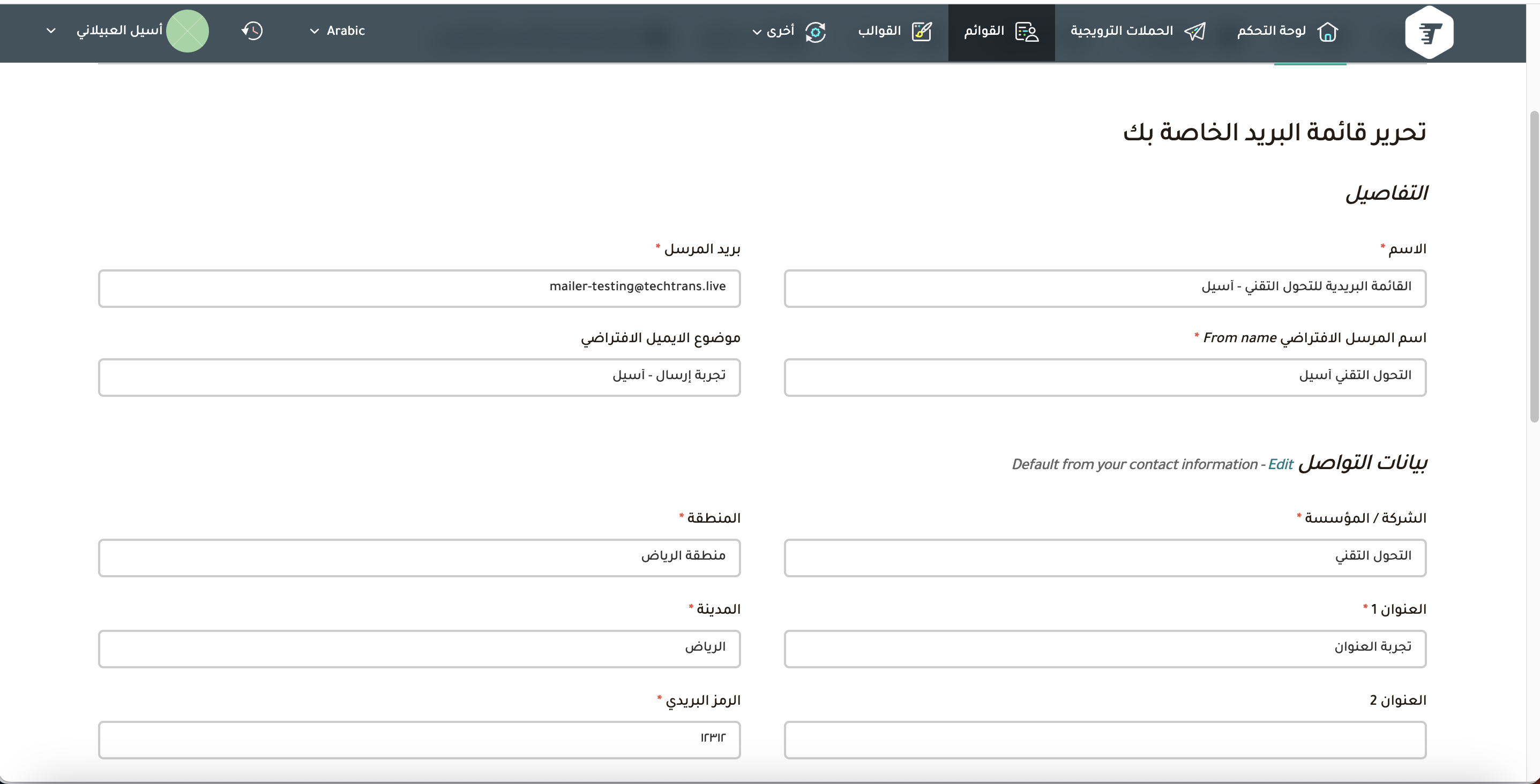Open the الحملات الترويجية menu item
The height and width of the screenshot is (784, 1540).
(x=1122, y=31)
